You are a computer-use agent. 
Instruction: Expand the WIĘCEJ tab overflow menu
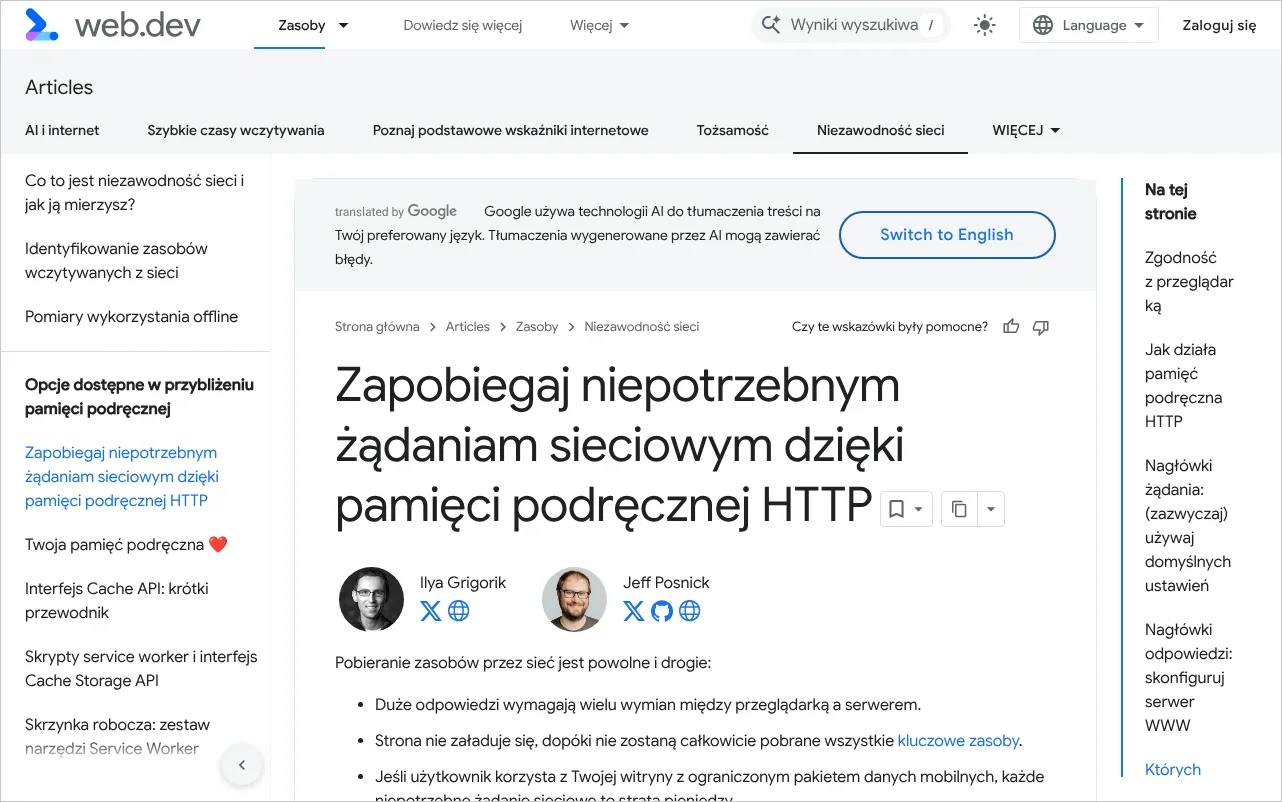pos(1026,130)
